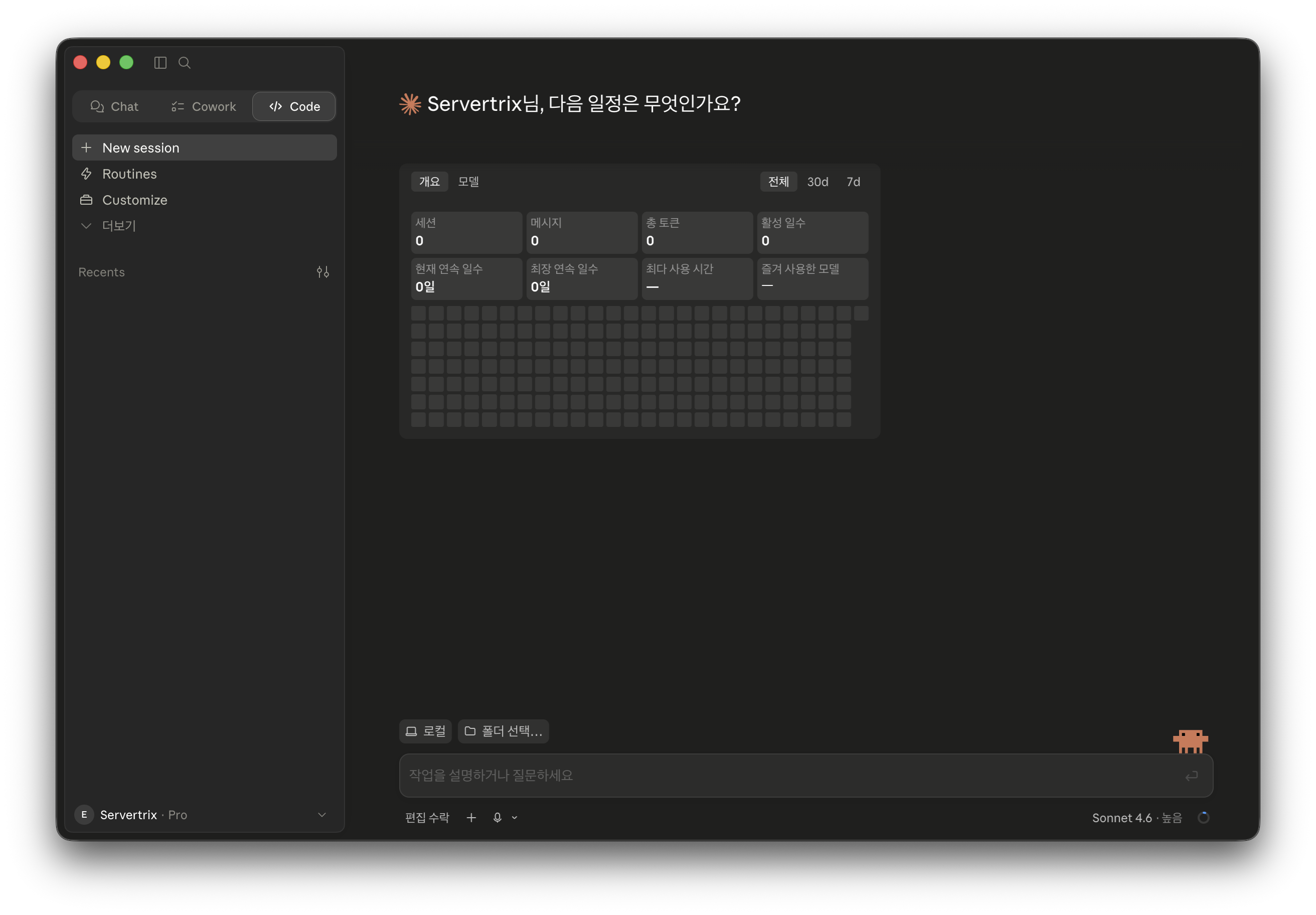Select the 7d time range

click(x=854, y=182)
